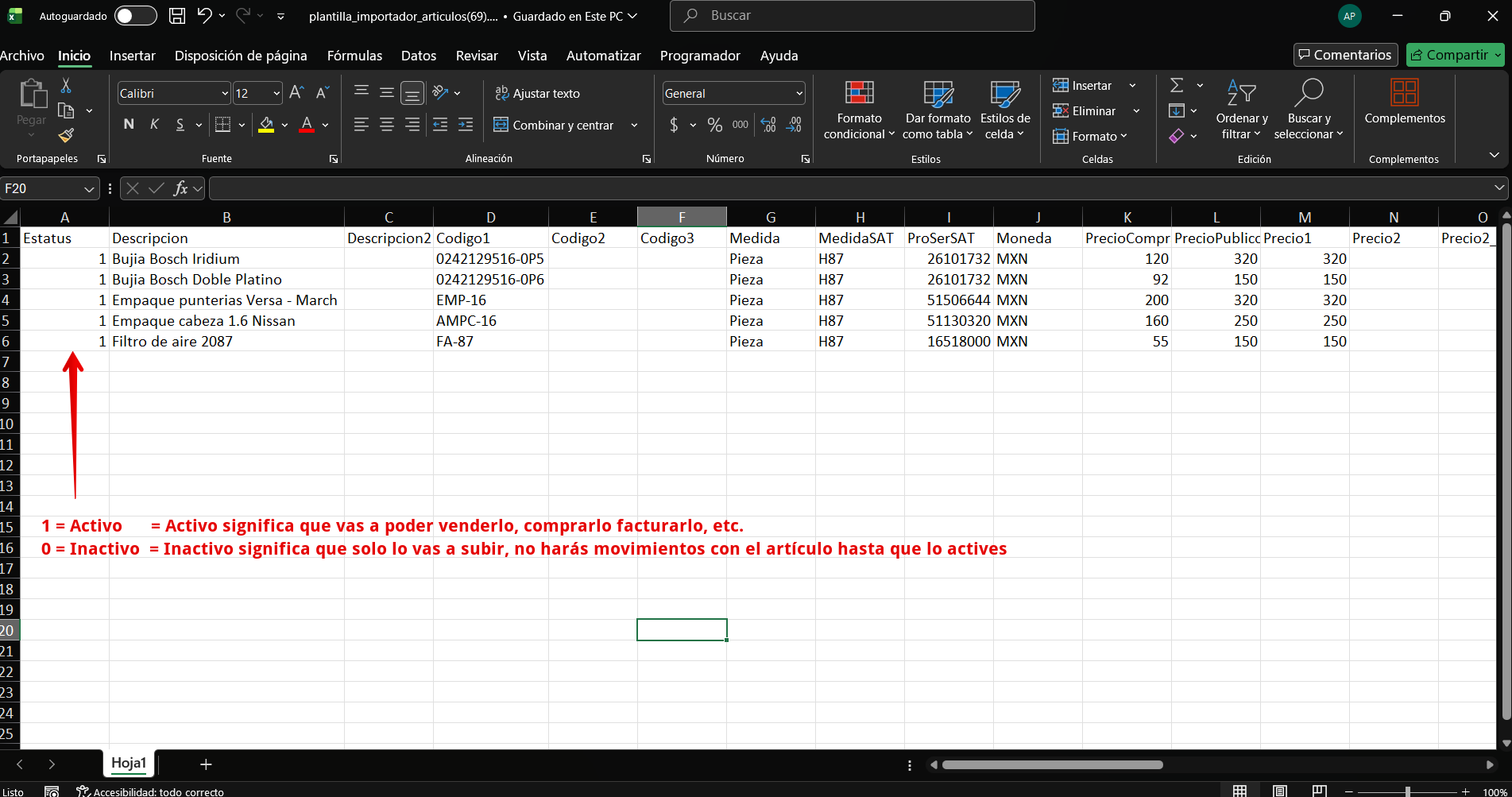Click the AutoSum sigma icon
The image size is (1512, 797).
coord(1177,85)
